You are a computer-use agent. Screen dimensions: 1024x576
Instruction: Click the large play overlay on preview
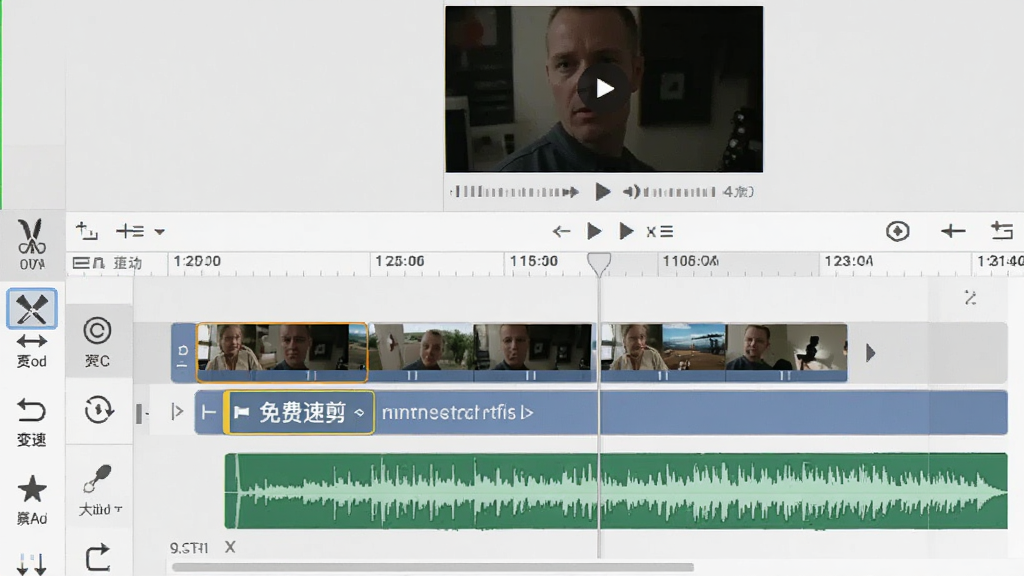(603, 88)
